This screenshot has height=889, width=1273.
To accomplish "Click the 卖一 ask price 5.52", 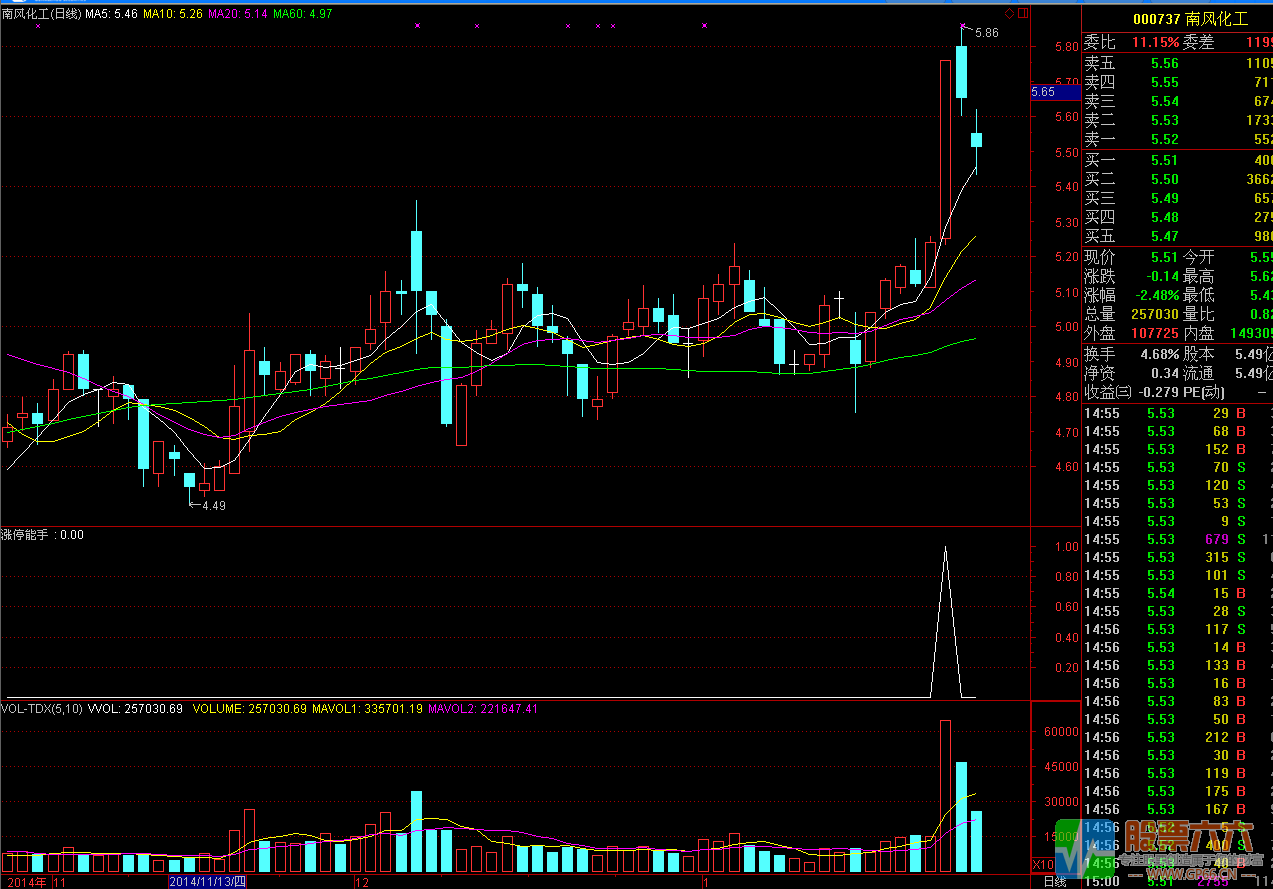I will pos(1164,139).
